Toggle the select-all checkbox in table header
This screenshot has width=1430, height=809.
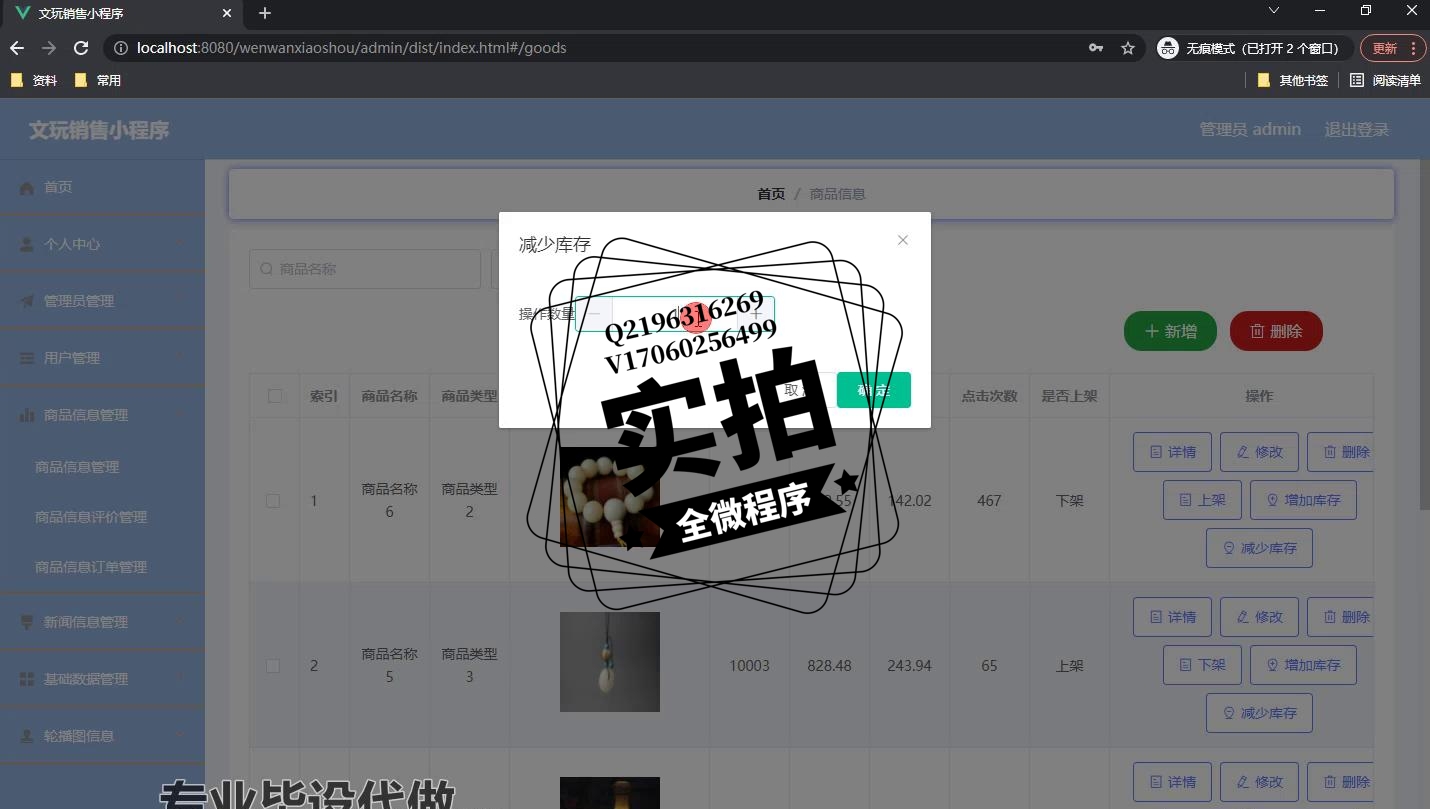click(275, 396)
